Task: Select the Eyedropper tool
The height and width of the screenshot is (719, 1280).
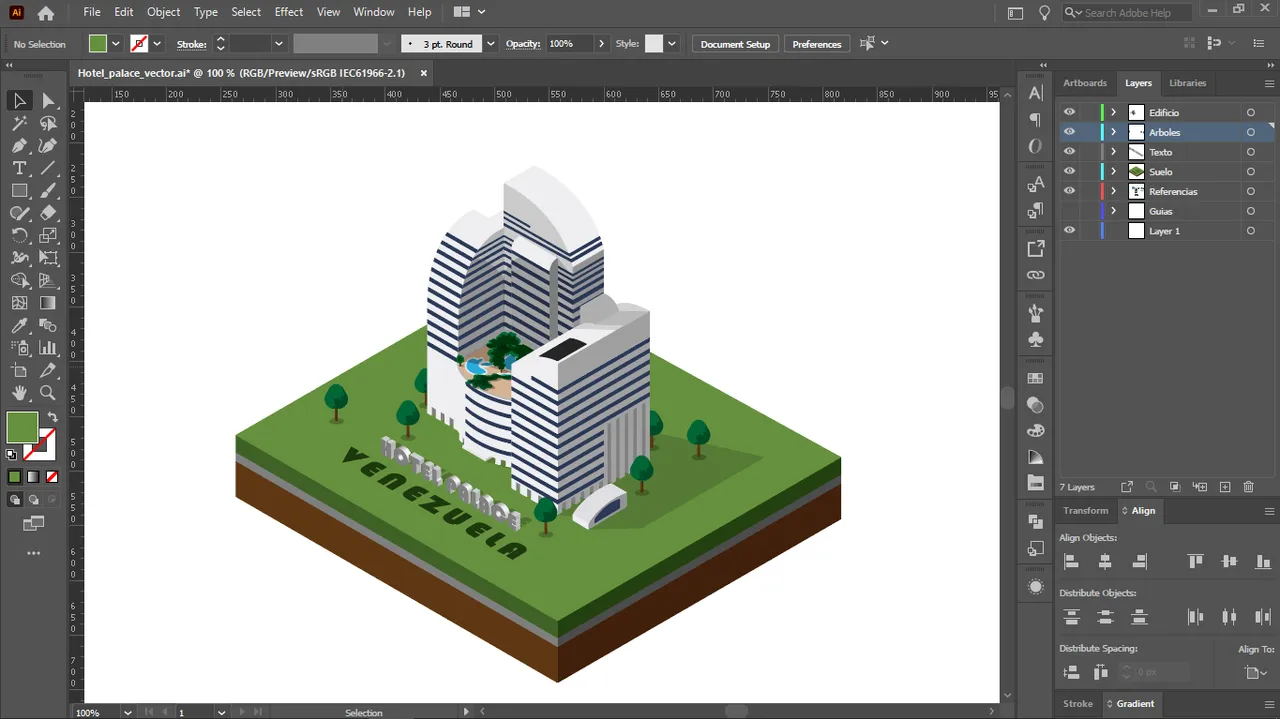Action: pyautogui.click(x=19, y=326)
